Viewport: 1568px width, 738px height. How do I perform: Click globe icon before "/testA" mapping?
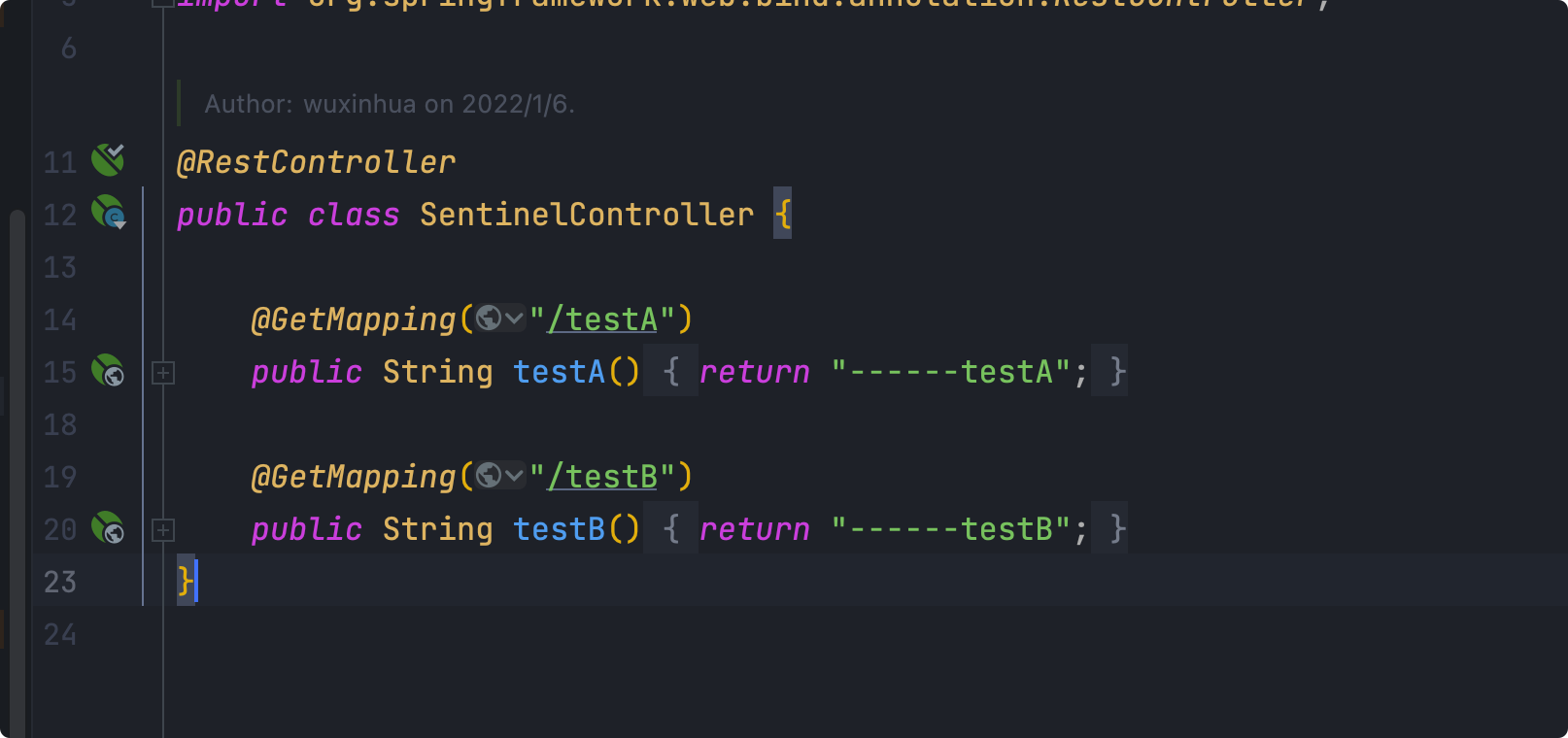point(489,318)
